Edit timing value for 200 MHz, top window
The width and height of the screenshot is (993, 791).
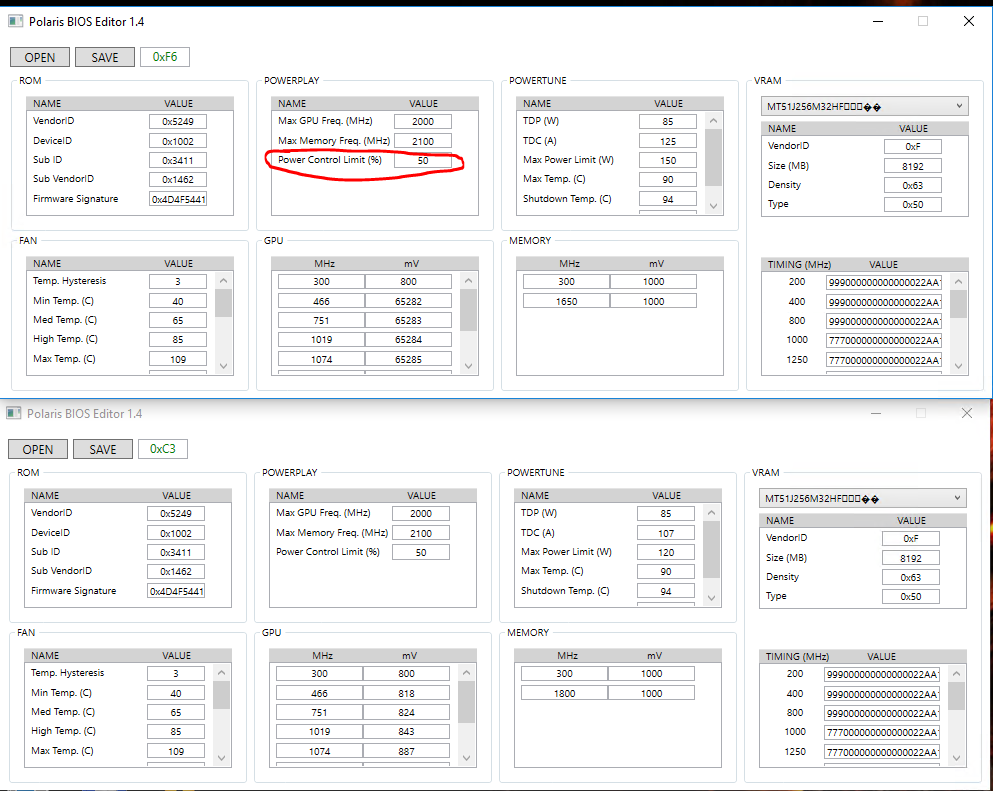click(884, 282)
